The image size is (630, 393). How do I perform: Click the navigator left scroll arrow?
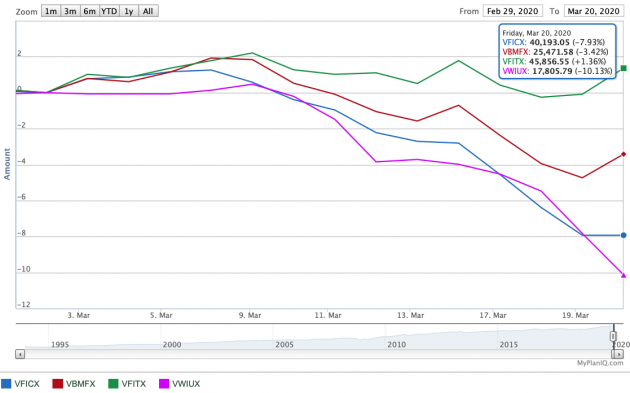pos(20,354)
